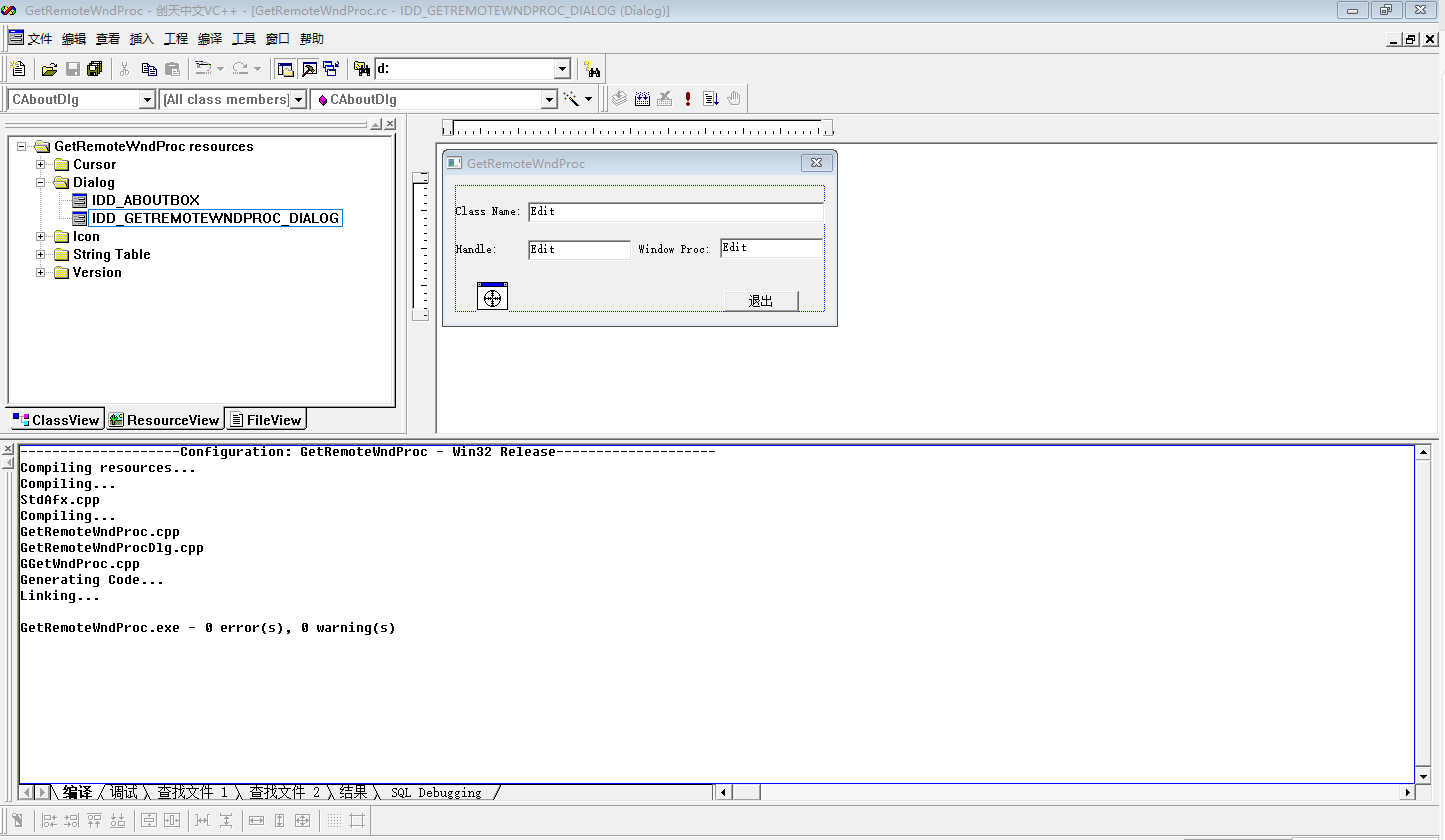The height and width of the screenshot is (840, 1445).
Task: Click the binoculars Search icon
Action: coord(592,69)
